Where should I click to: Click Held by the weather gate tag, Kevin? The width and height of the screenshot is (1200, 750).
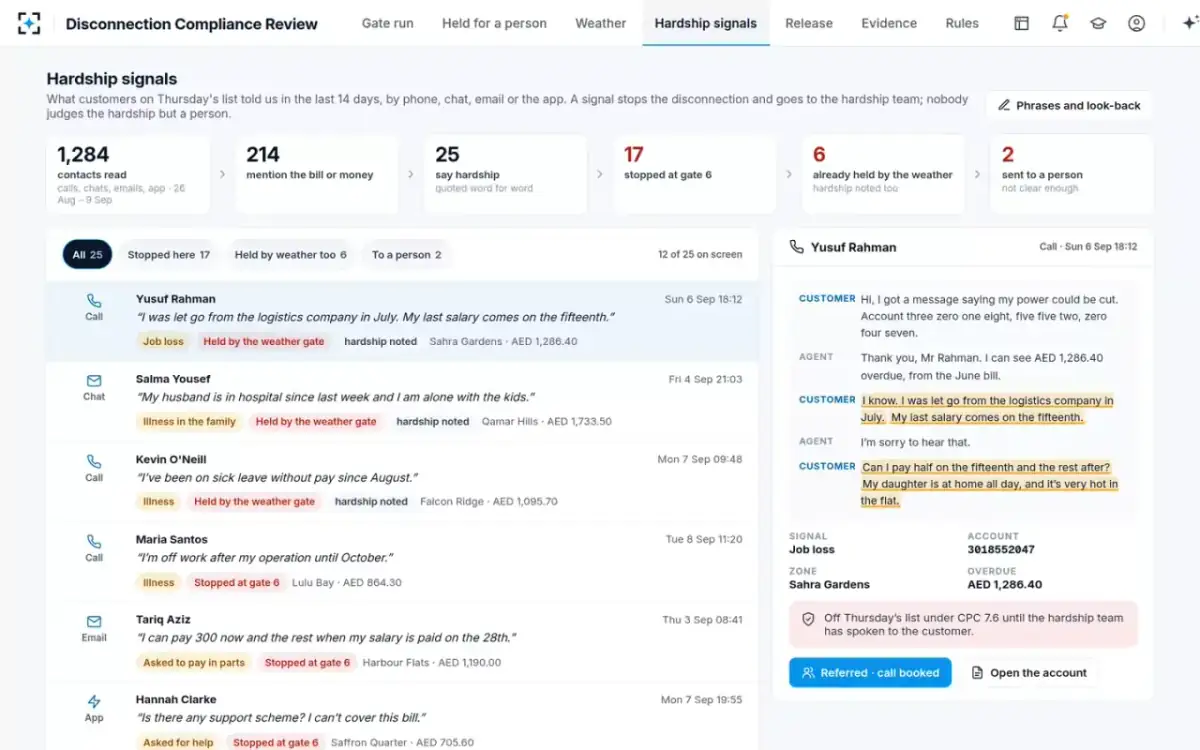[254, 501]
